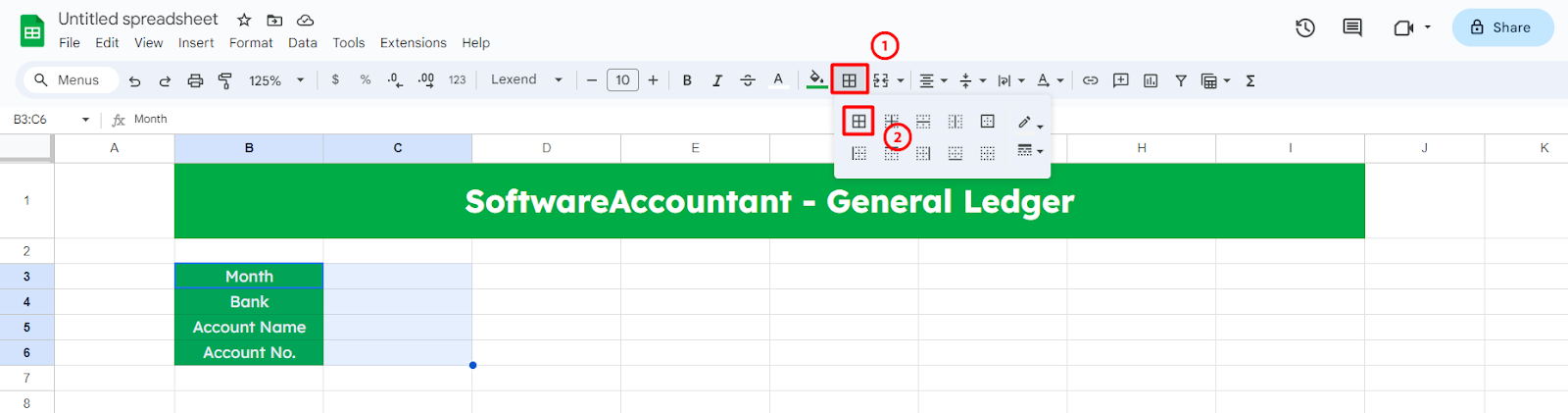The width and height of the screenshot is (1568, 413).
Task: Apply outer borders option
Action: 988,122
